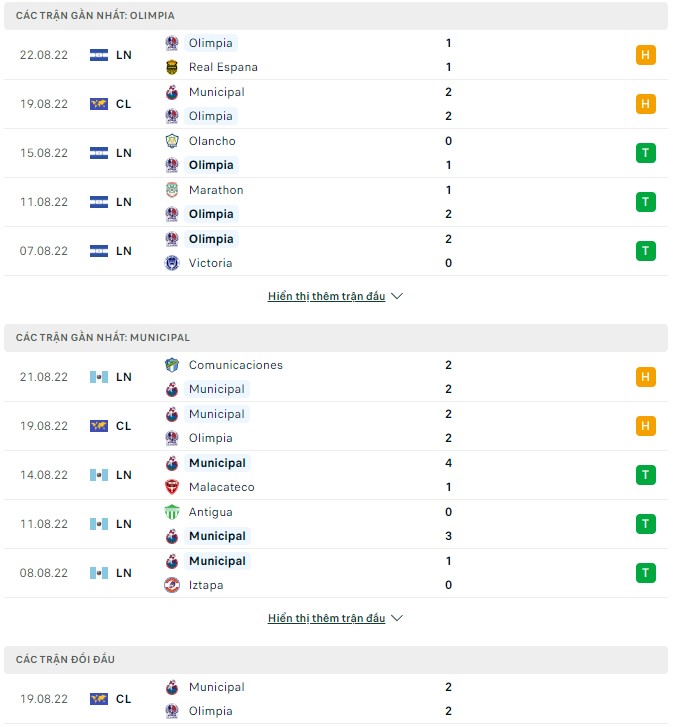Show more matches link under Municipal section

pyautogui.click(x=326, y=619)
